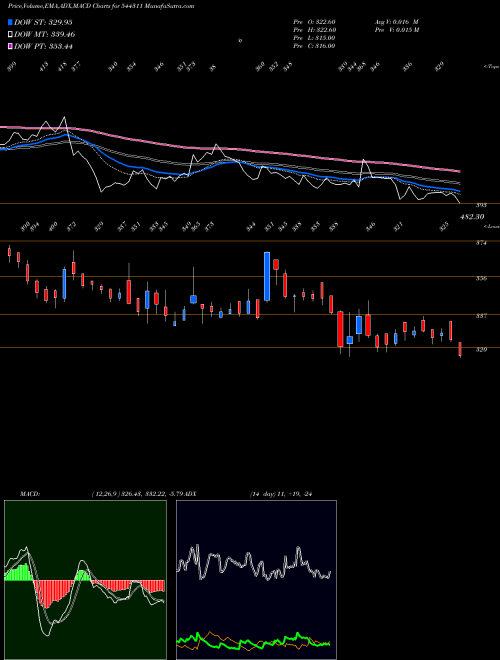This screenshot has height=660, width=500.
Task: Click the ADX (14 day) values text
Action: (281, 494)
